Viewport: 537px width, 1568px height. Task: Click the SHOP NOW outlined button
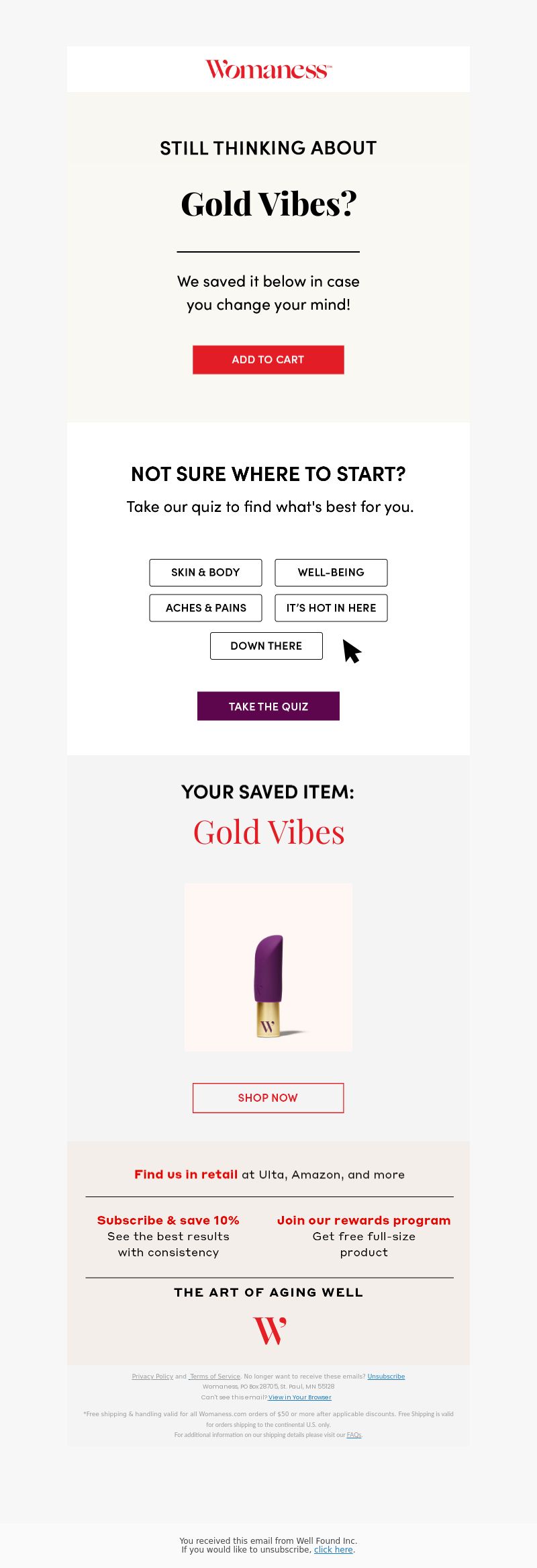click(268, 1098)
